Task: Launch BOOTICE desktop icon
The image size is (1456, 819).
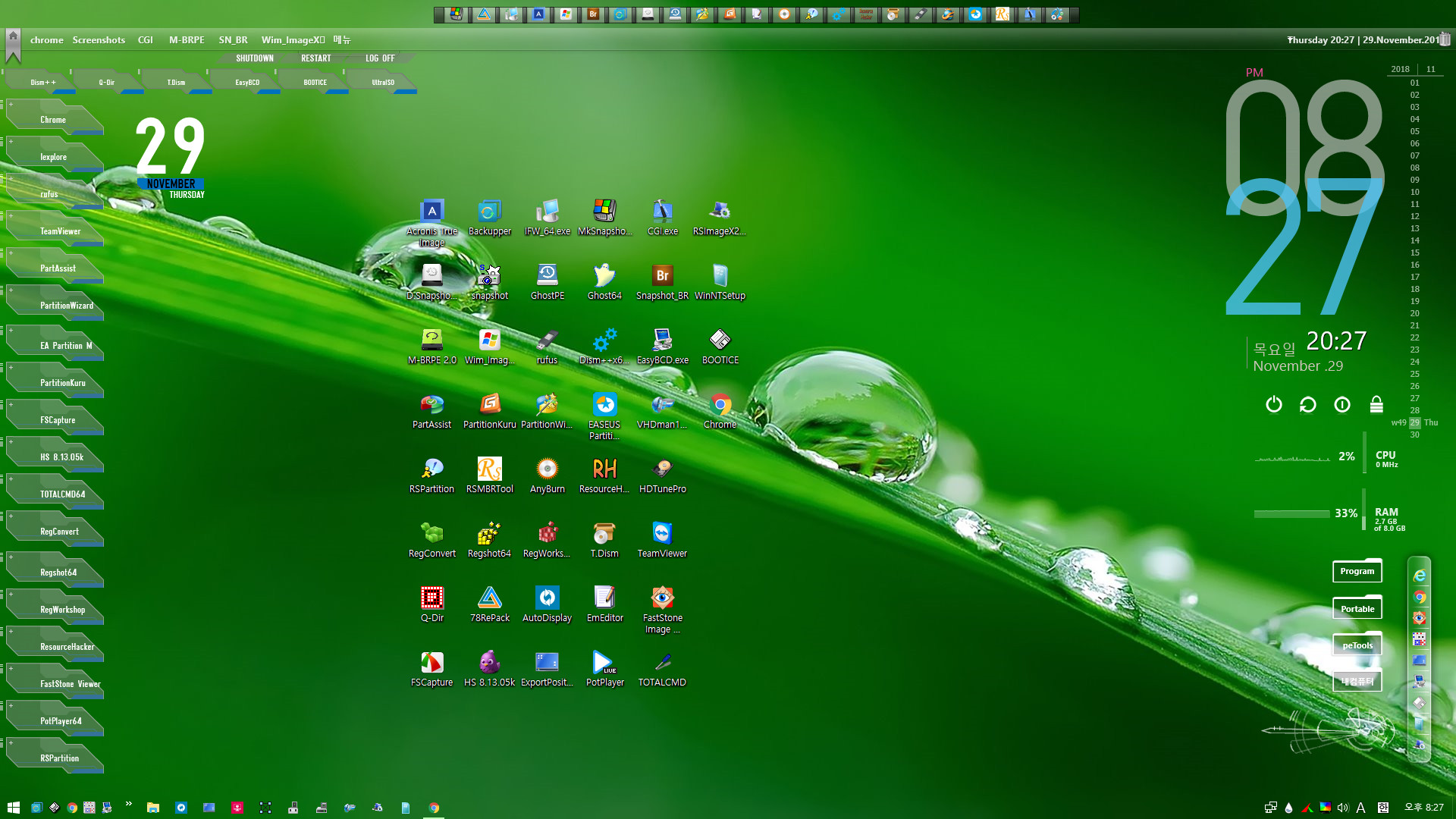Action: (720, 347)
